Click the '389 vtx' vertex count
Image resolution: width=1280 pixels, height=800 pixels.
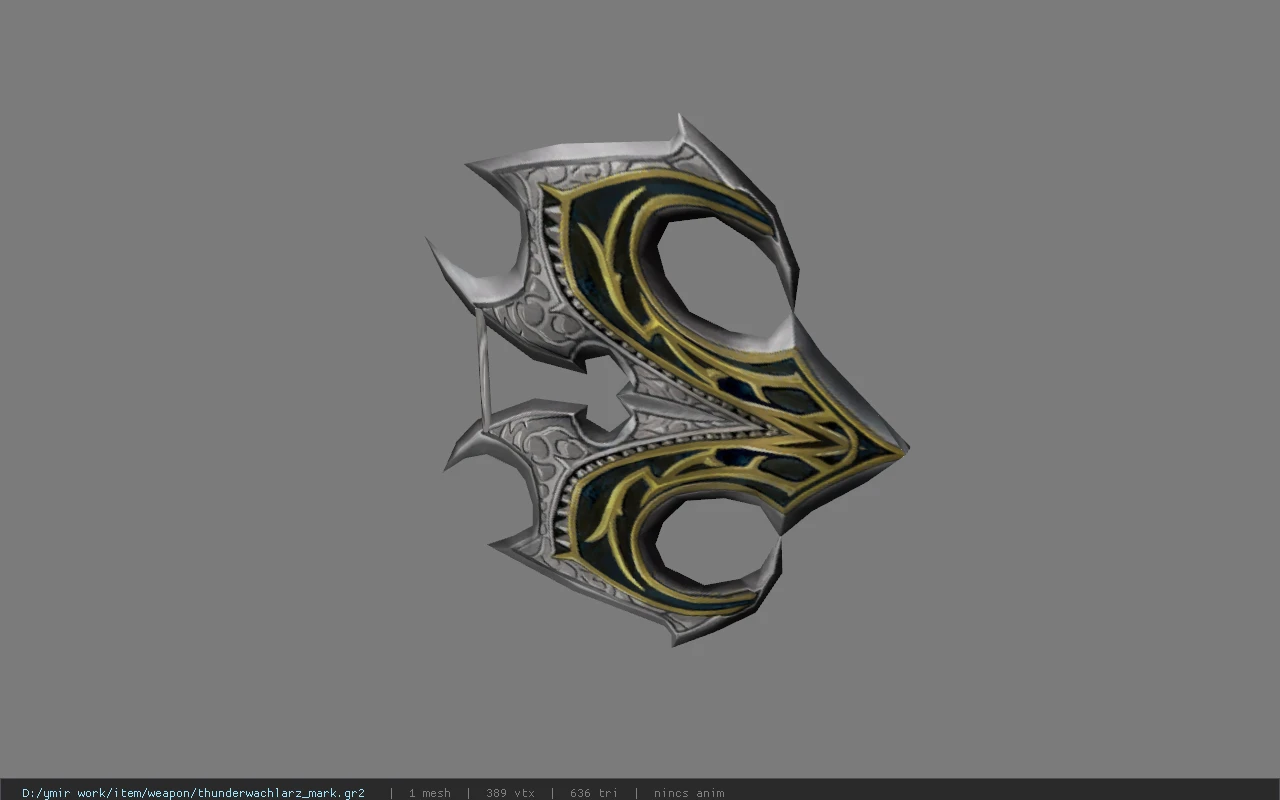click(x=510, y=793)
